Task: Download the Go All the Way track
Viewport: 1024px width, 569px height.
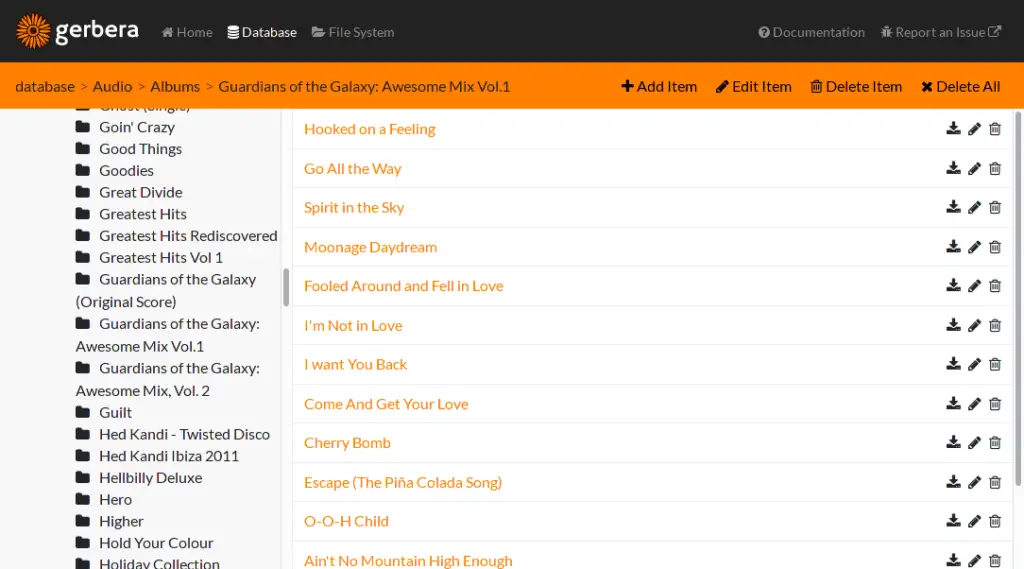Action: [953, 169]
